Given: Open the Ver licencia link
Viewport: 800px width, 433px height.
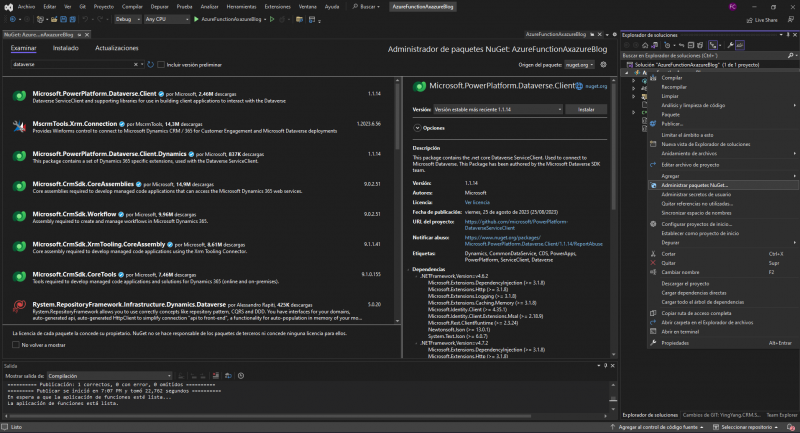Looking at the screenshot, I should (x=477, y=202).
